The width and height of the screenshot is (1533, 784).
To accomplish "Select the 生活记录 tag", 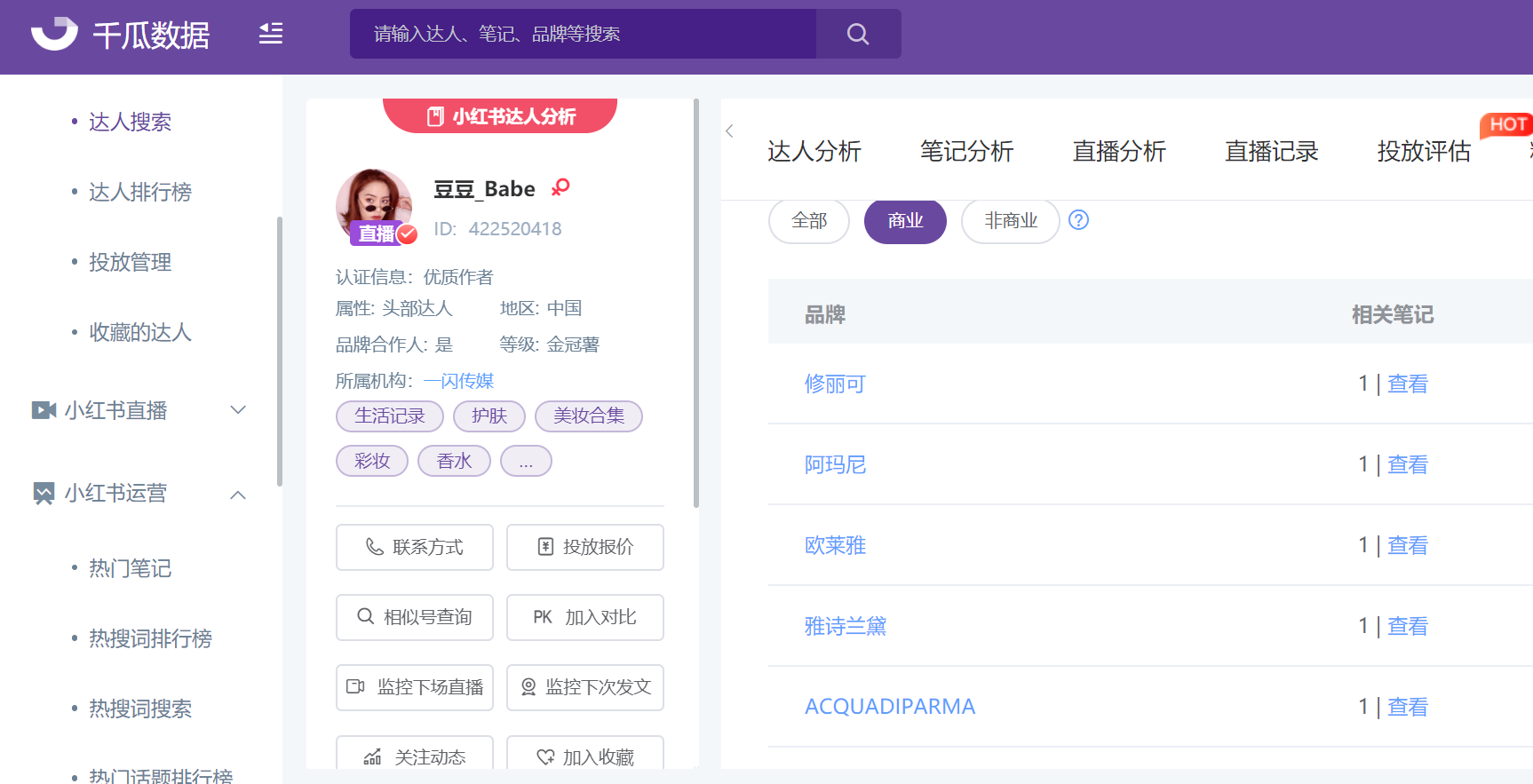I will coord(390,416).
